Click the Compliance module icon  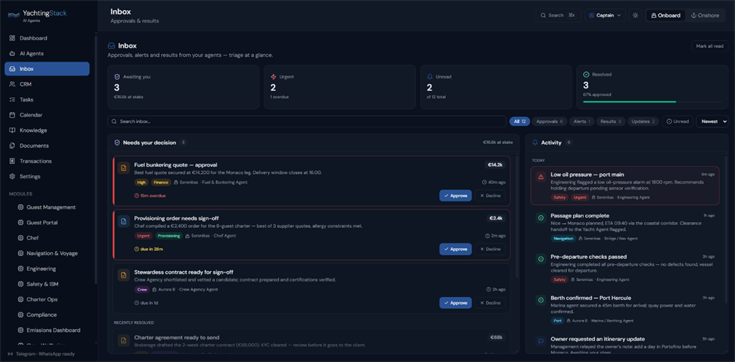tap(20, 315)
